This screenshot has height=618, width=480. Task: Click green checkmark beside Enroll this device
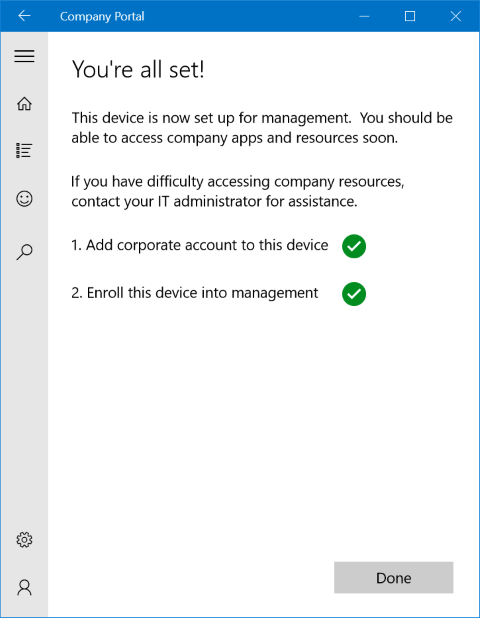pos(354,294)
